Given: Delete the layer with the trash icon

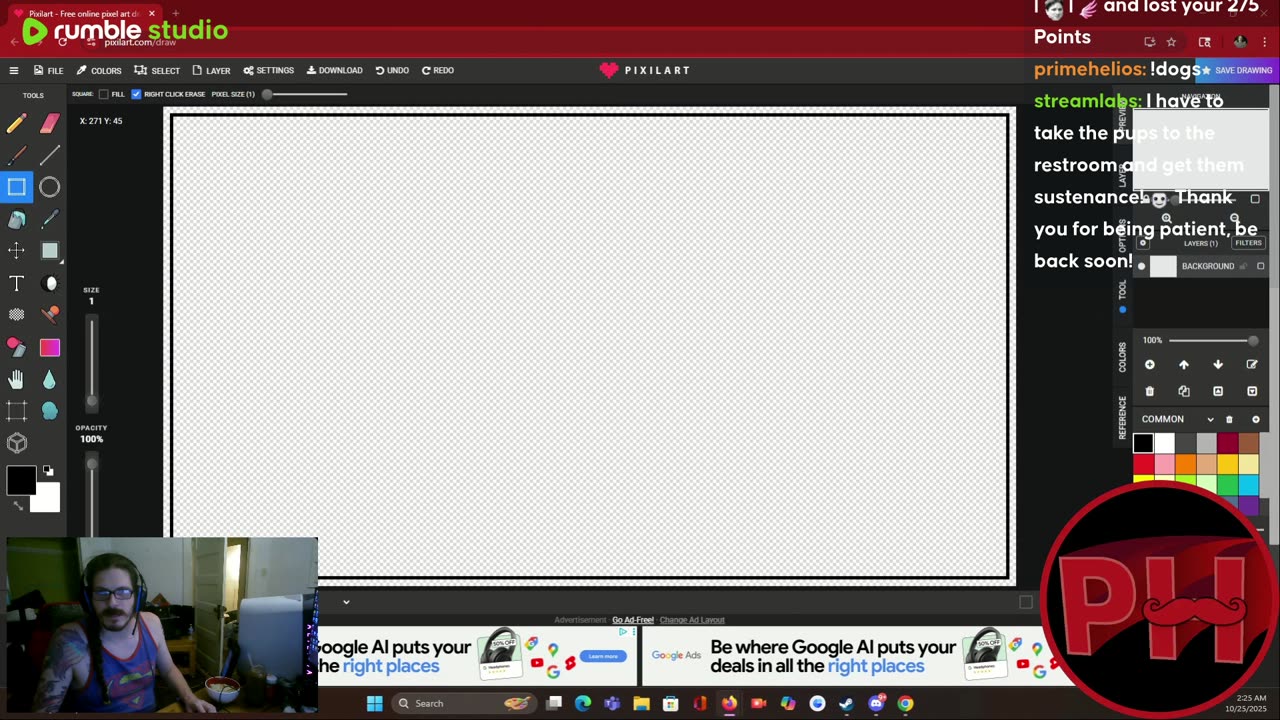Looking at the screenshot, I should [1150, 391].
